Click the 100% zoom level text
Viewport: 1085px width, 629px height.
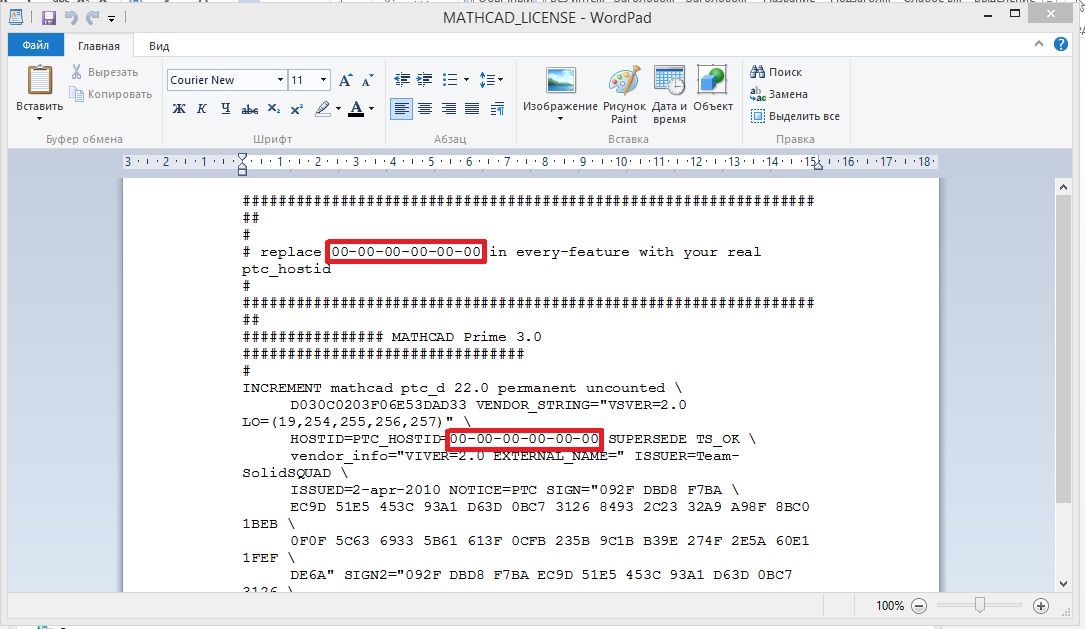coord(890,606)
